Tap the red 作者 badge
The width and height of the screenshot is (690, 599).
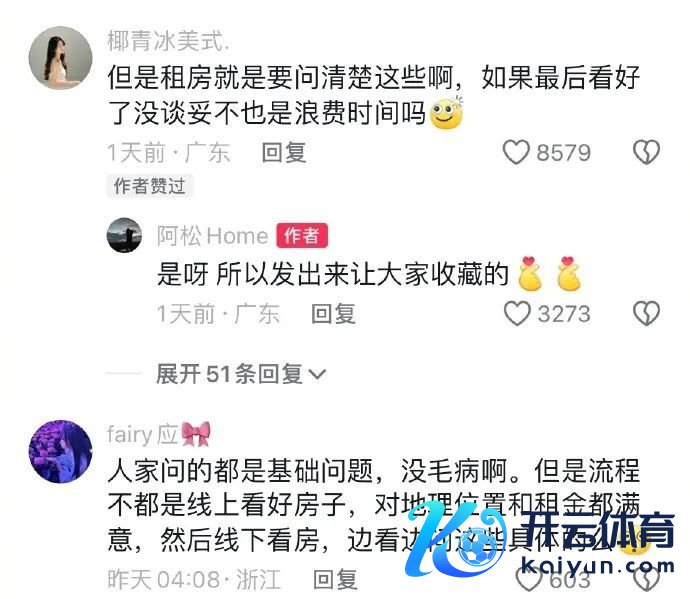click(302, 235)
